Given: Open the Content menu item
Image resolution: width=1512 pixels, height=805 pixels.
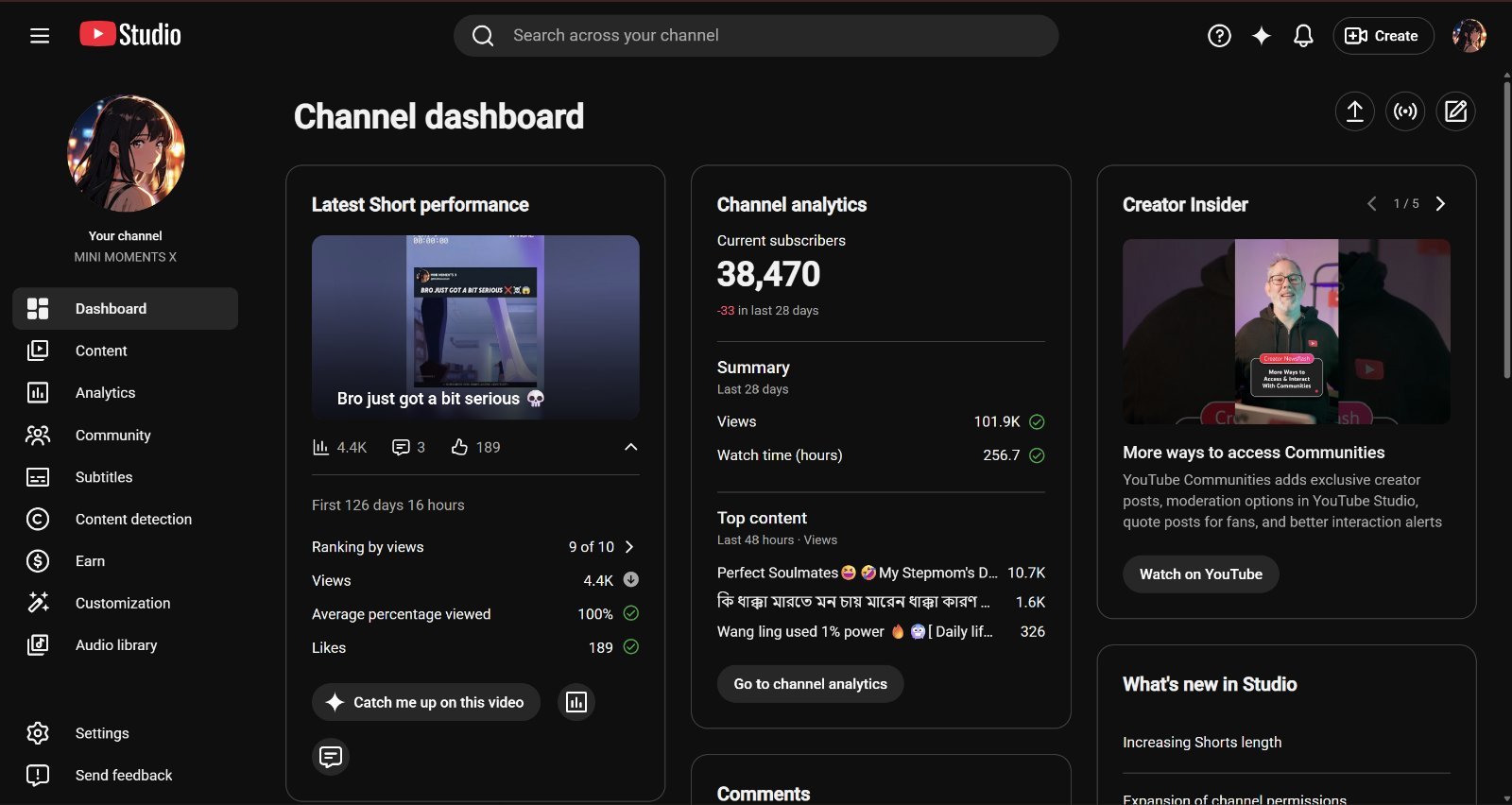Looking at the screenshot, I should click(x=125, y=351).
